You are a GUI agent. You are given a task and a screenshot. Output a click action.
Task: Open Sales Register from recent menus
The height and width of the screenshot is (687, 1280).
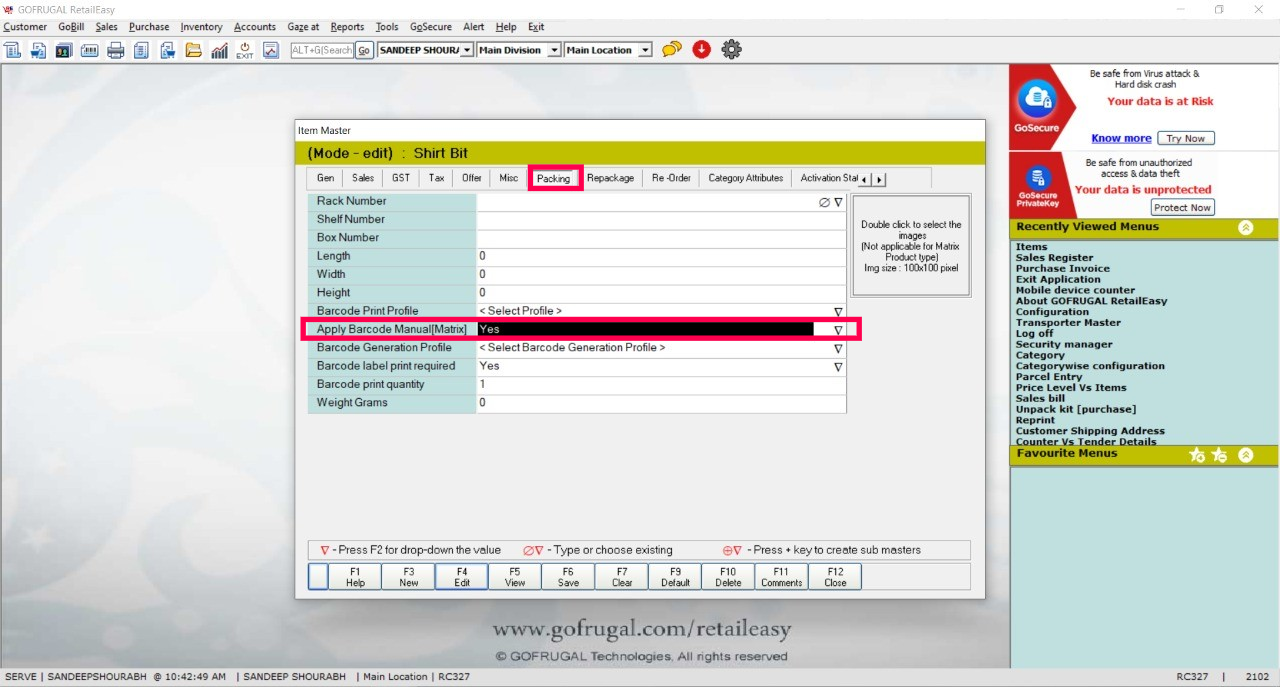[x=1055, y=258]
